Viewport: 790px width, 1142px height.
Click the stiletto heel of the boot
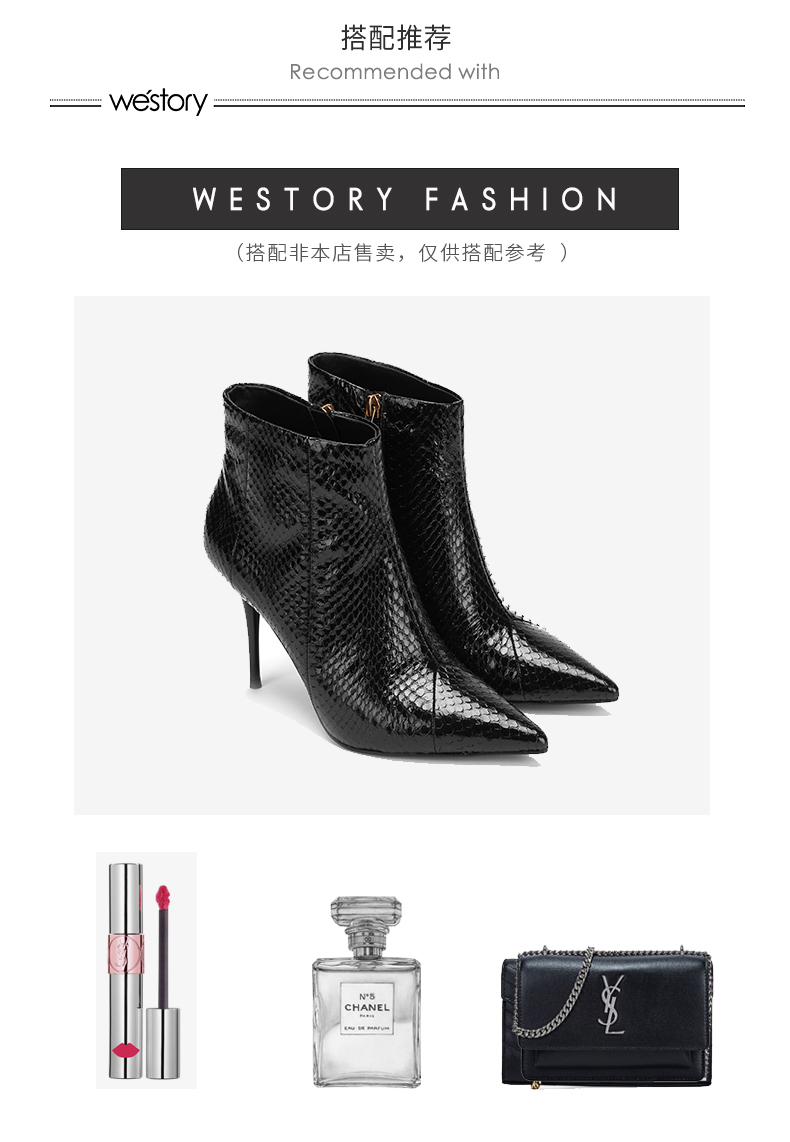[253, 644]
